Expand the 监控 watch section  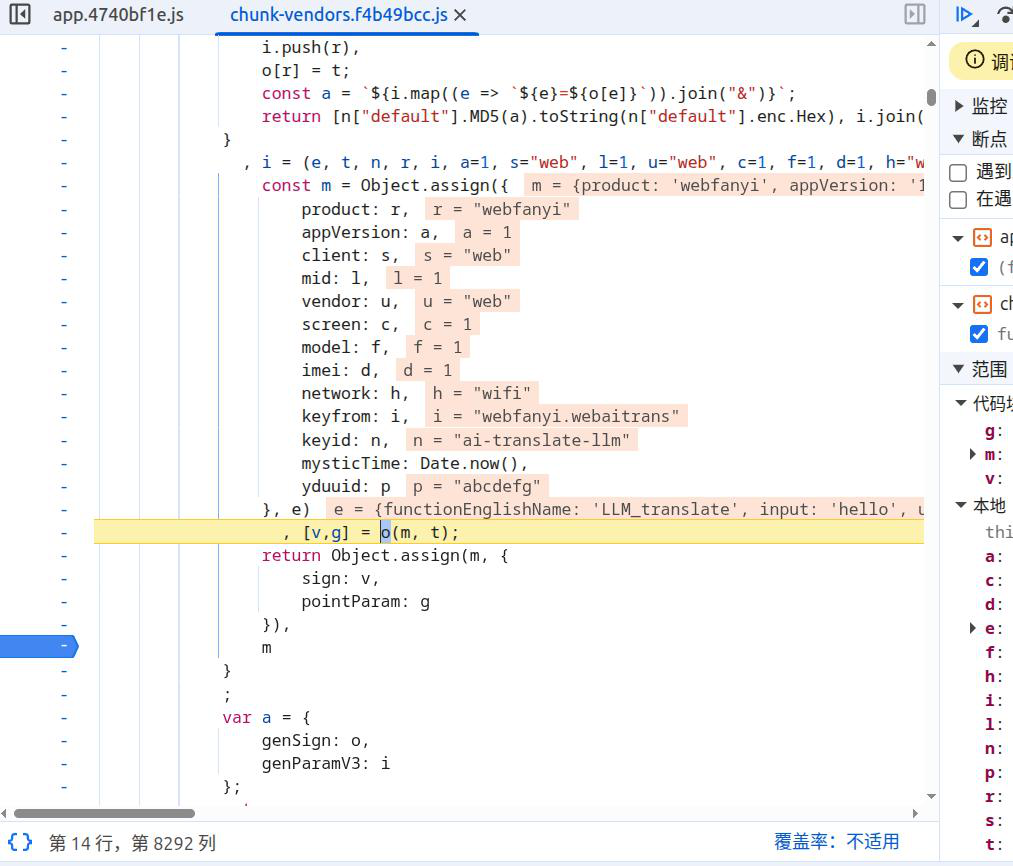[x=959, y=105]
